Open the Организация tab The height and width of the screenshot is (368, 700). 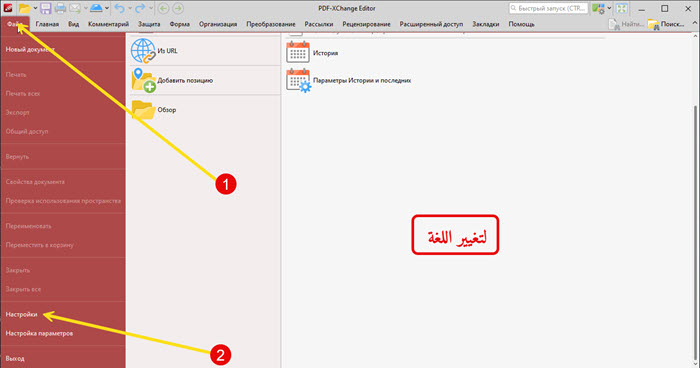click(218, 24)
